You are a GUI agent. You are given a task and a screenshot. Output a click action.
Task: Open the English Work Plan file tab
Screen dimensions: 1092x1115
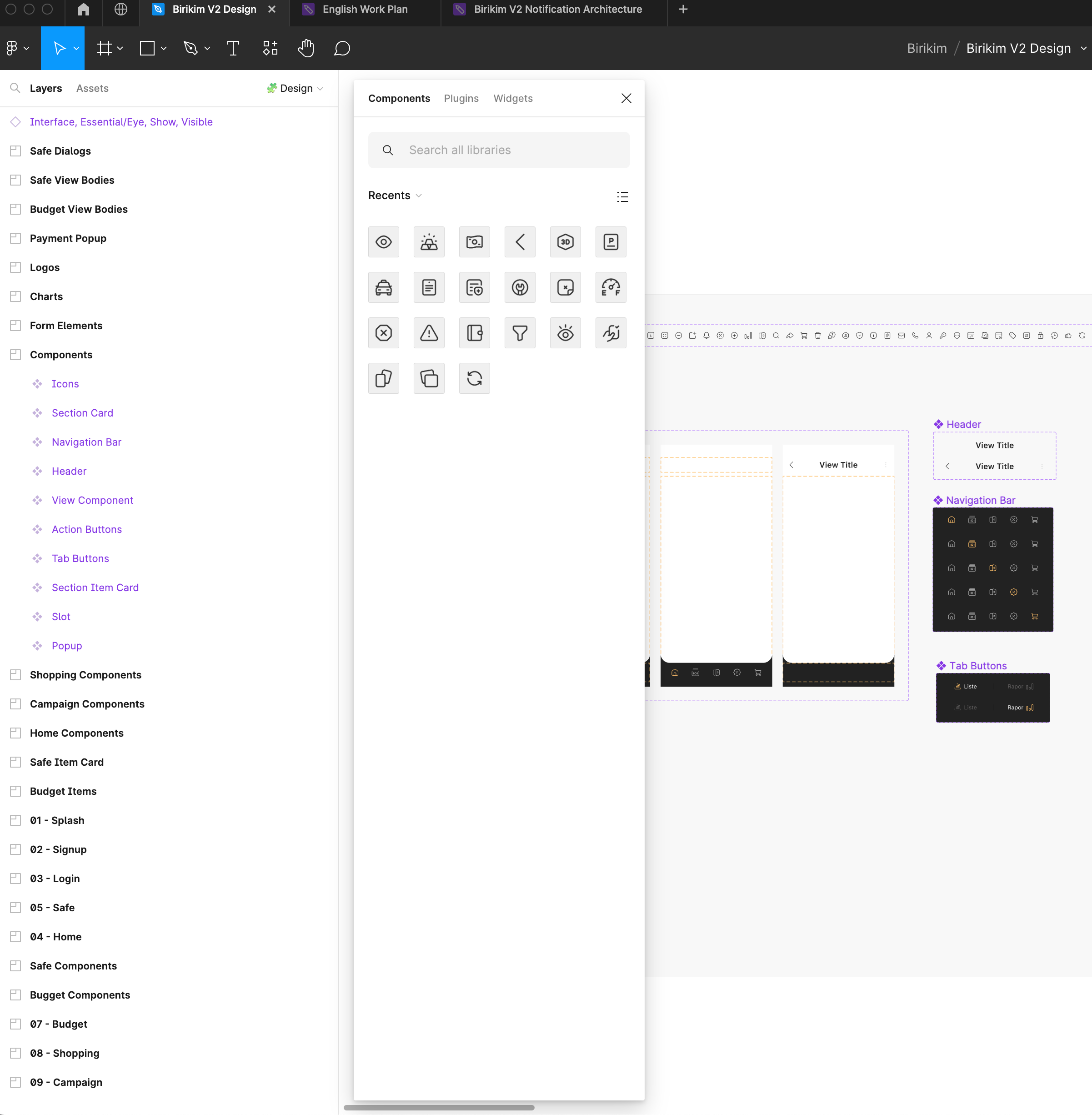click(366, 9)
